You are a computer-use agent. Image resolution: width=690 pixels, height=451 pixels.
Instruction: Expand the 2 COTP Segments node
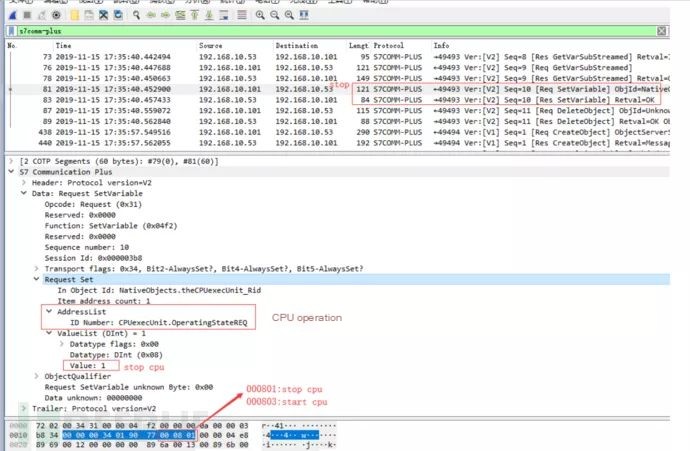pos(11,161)
